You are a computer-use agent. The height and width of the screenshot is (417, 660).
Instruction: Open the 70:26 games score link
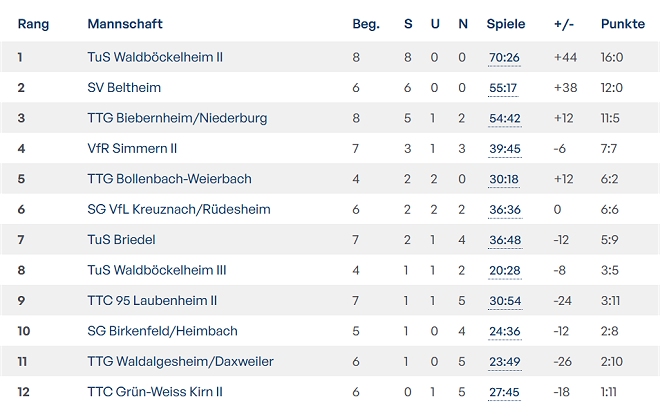pyautogui.click(x=504, y=57)
